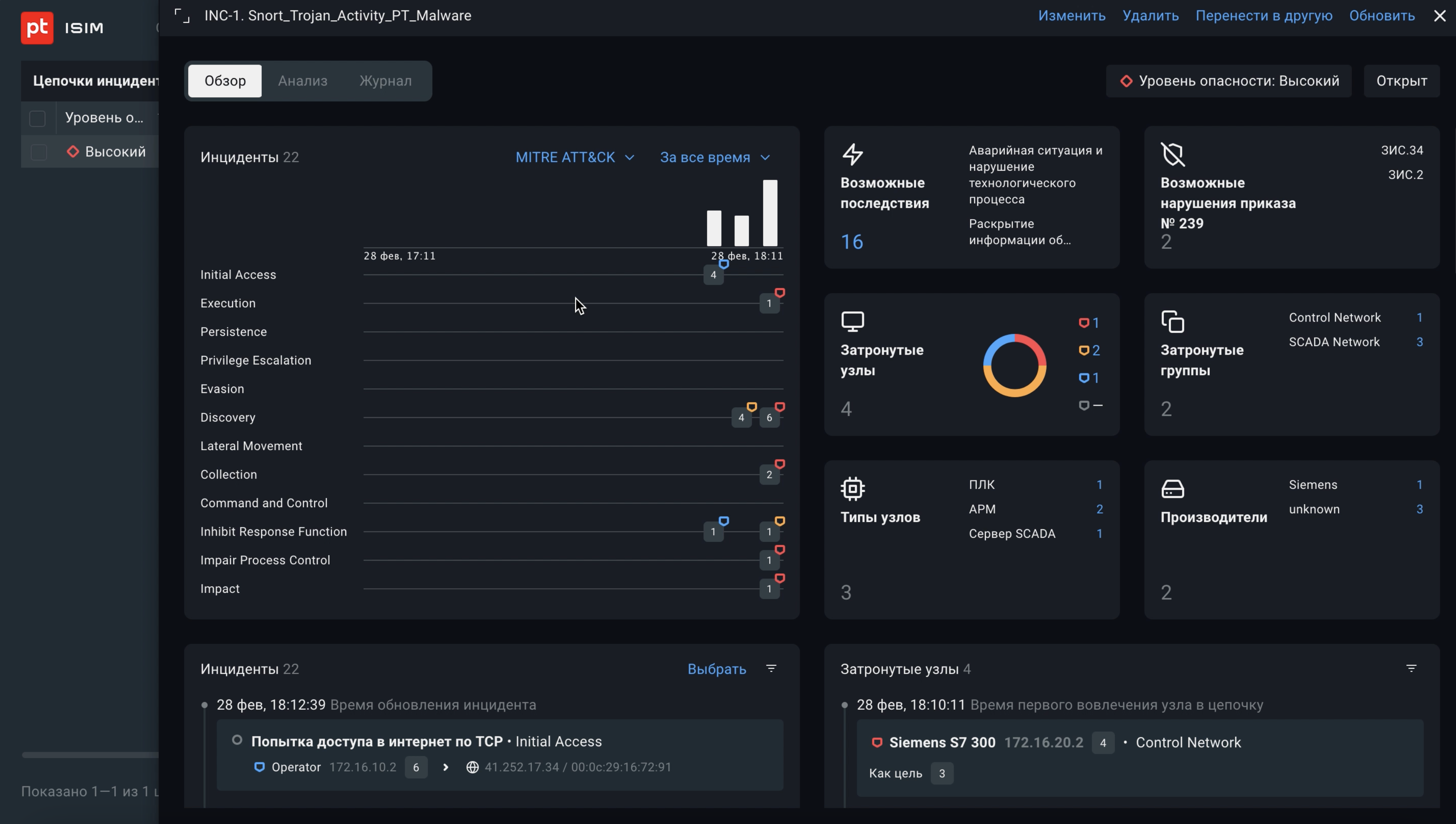Tick the header checkbox near Уровень о…

coord(37,118)
